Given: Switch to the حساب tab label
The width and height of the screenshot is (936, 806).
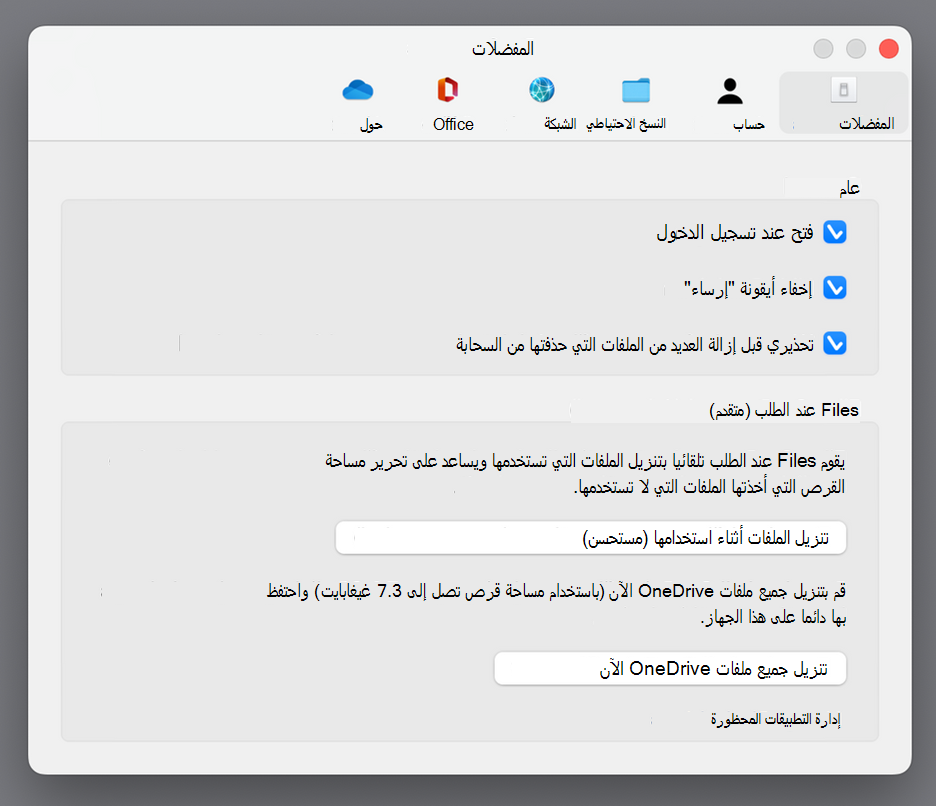Looking at the screenshot, I should pyautogui.click(x=749, y=124).
